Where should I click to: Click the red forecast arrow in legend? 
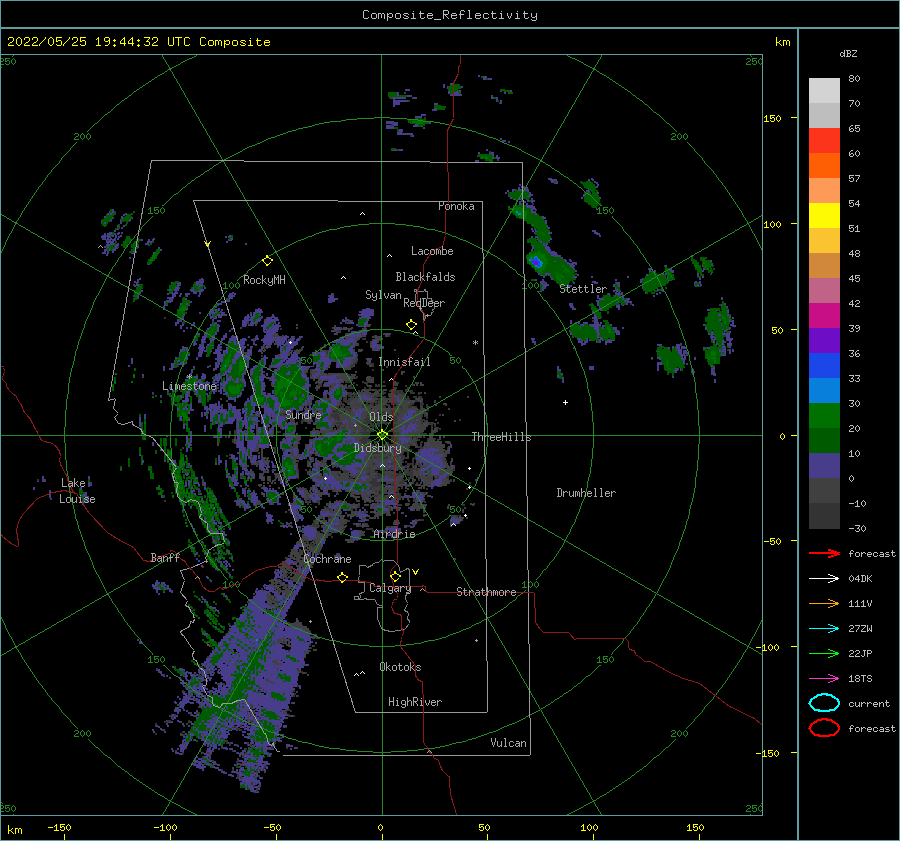(x=824, y=553)
